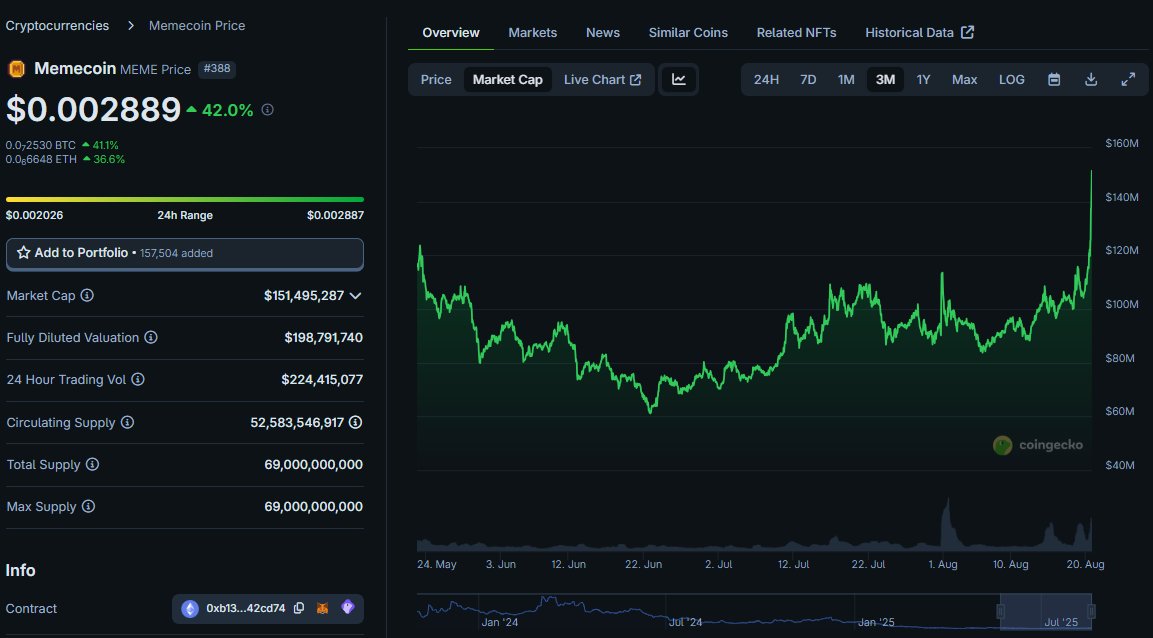This screenshot has height=638, width=1153.
Task: Add token to MetaMask fox icon
Action: click(322, 608)
